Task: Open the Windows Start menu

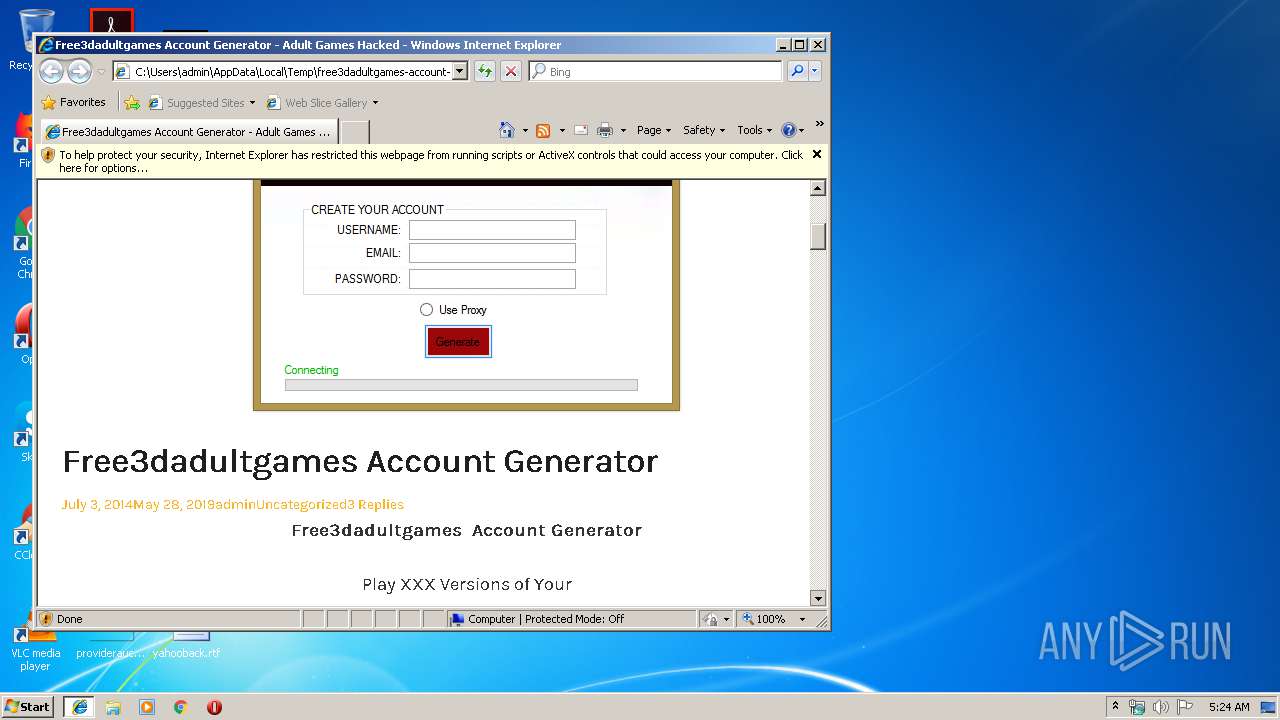Action: coord(28,706)
